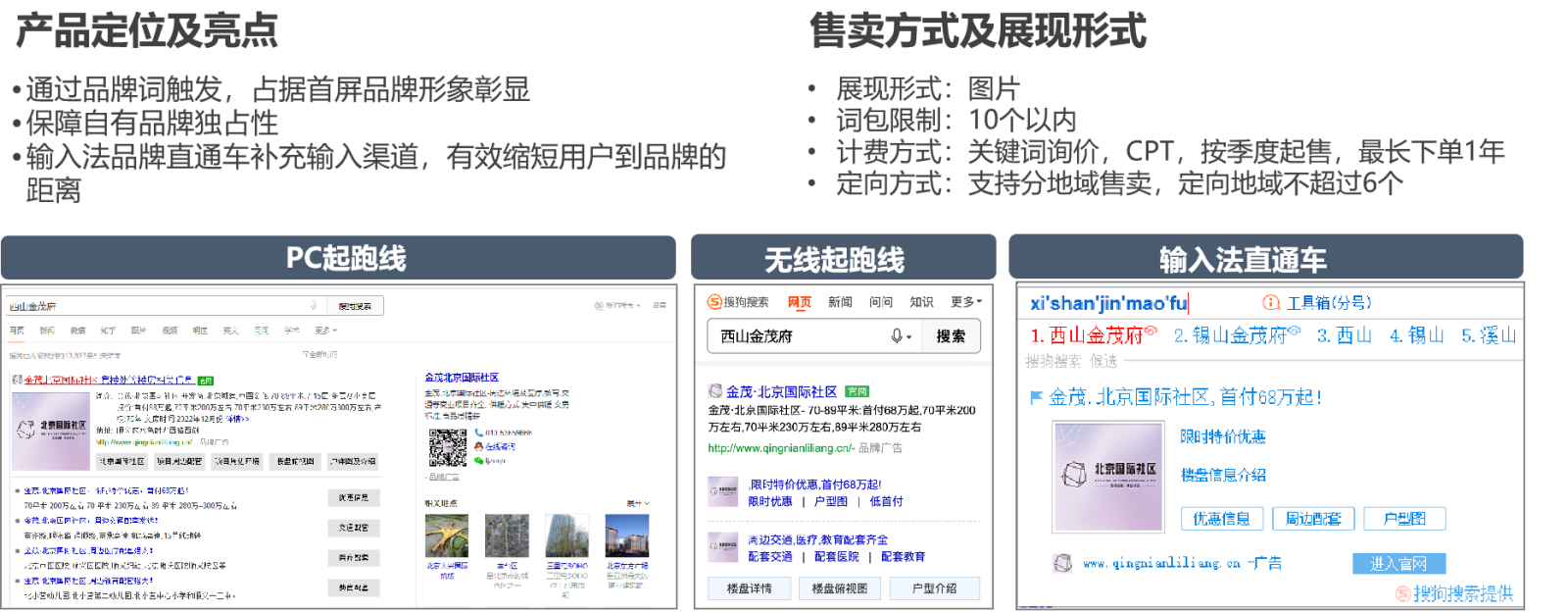Viewport: 1568px width, 612px height.
Task: Switch to the 新闻 tab in mobile search
Action: [x=840, y=302]
